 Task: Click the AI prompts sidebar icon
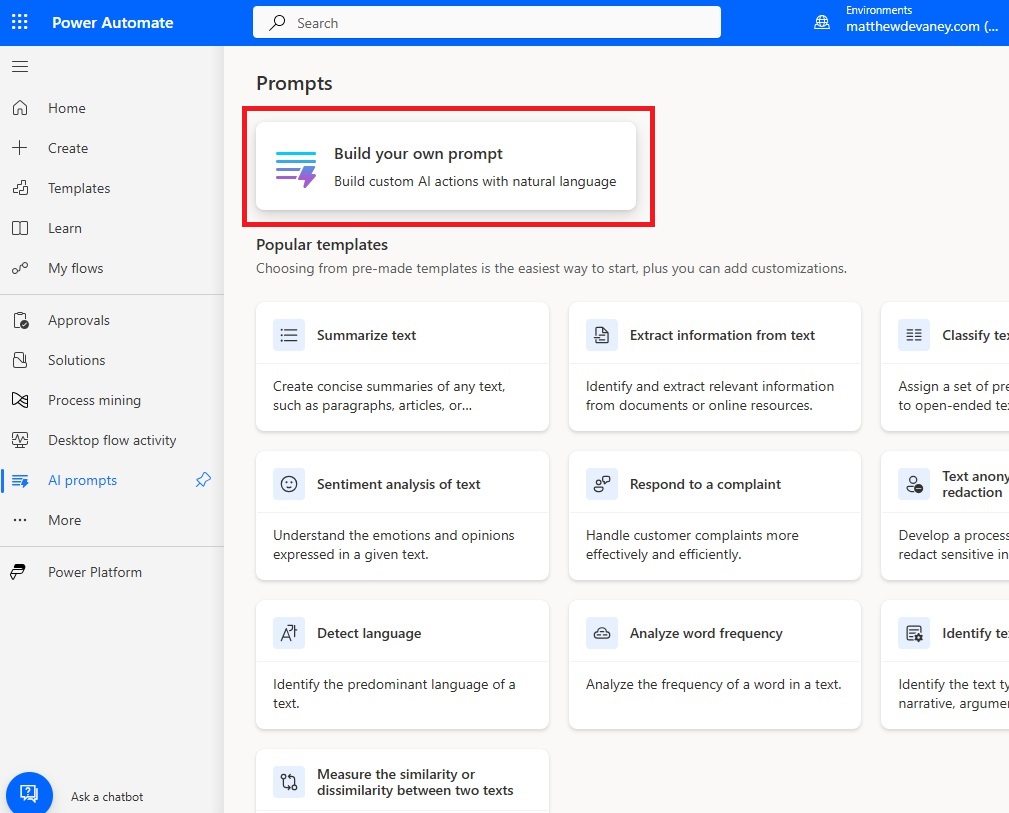pyautogui.click(x=20, y=480)
